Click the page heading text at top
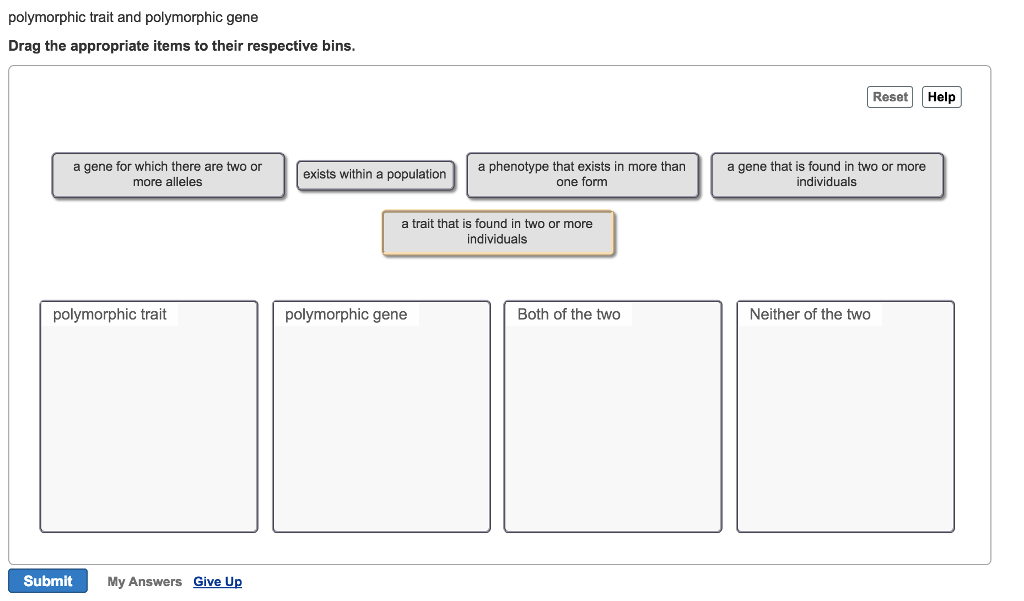This screenshot has width=1024, height=601. pyautogui.click(x=133, y=18)
